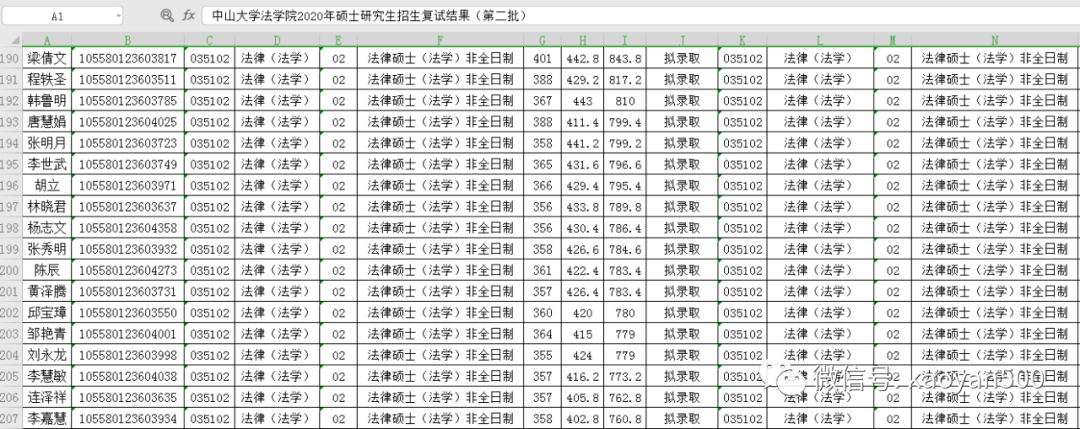Screen dimensions: 1080x429
Task: Select column K header
Action: point(742,41)
